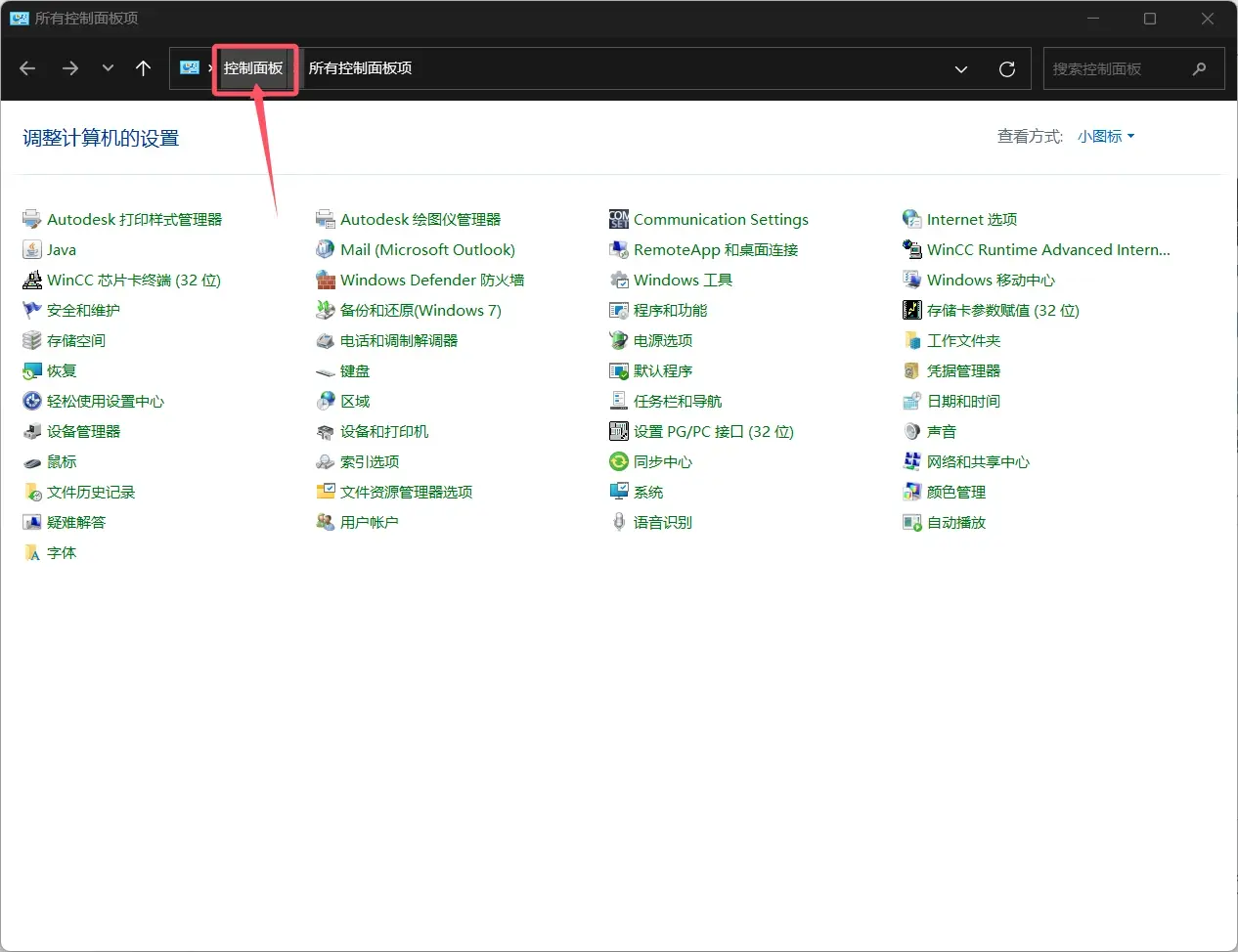
Task: Expand the chevron before 控制面板 in the address bar
Action: coord(210,68)
